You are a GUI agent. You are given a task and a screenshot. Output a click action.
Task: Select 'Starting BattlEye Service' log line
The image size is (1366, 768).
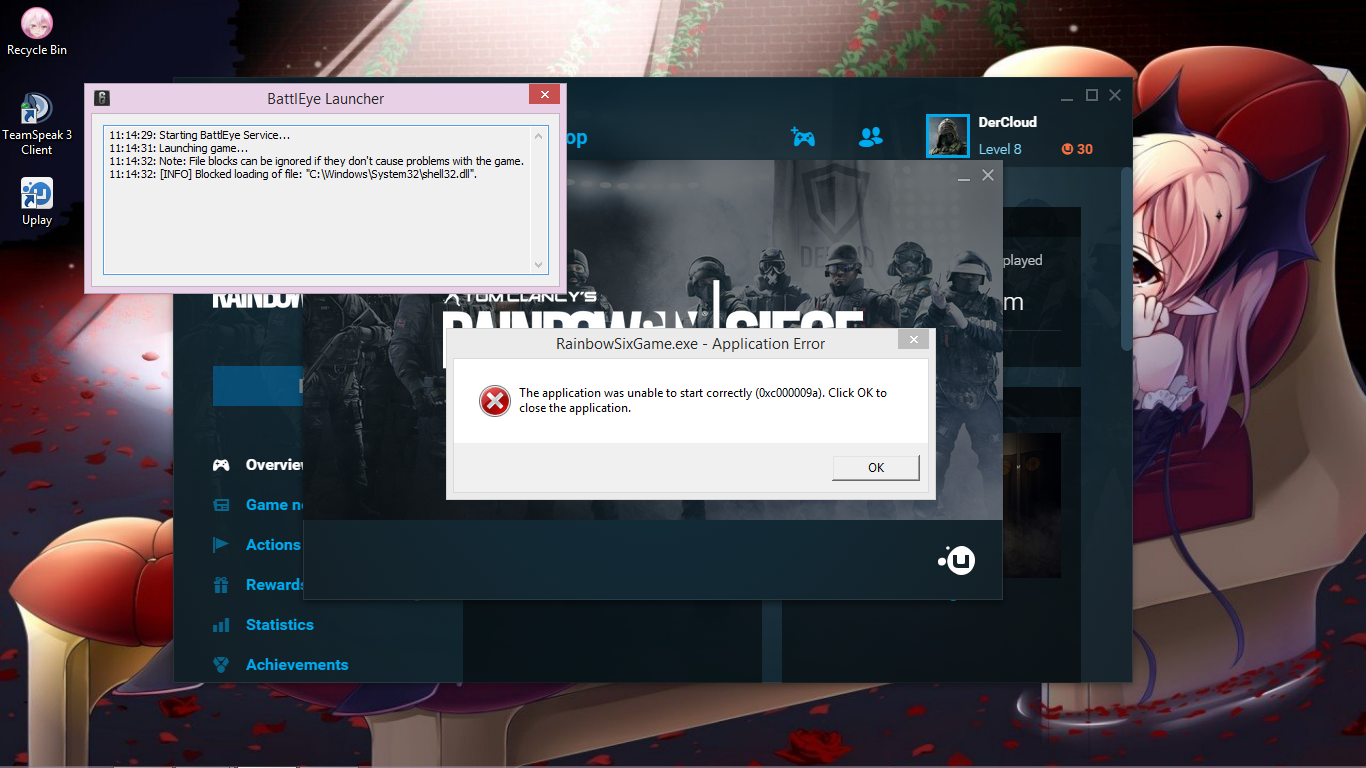pyautogui.click(x=200, y=135)
